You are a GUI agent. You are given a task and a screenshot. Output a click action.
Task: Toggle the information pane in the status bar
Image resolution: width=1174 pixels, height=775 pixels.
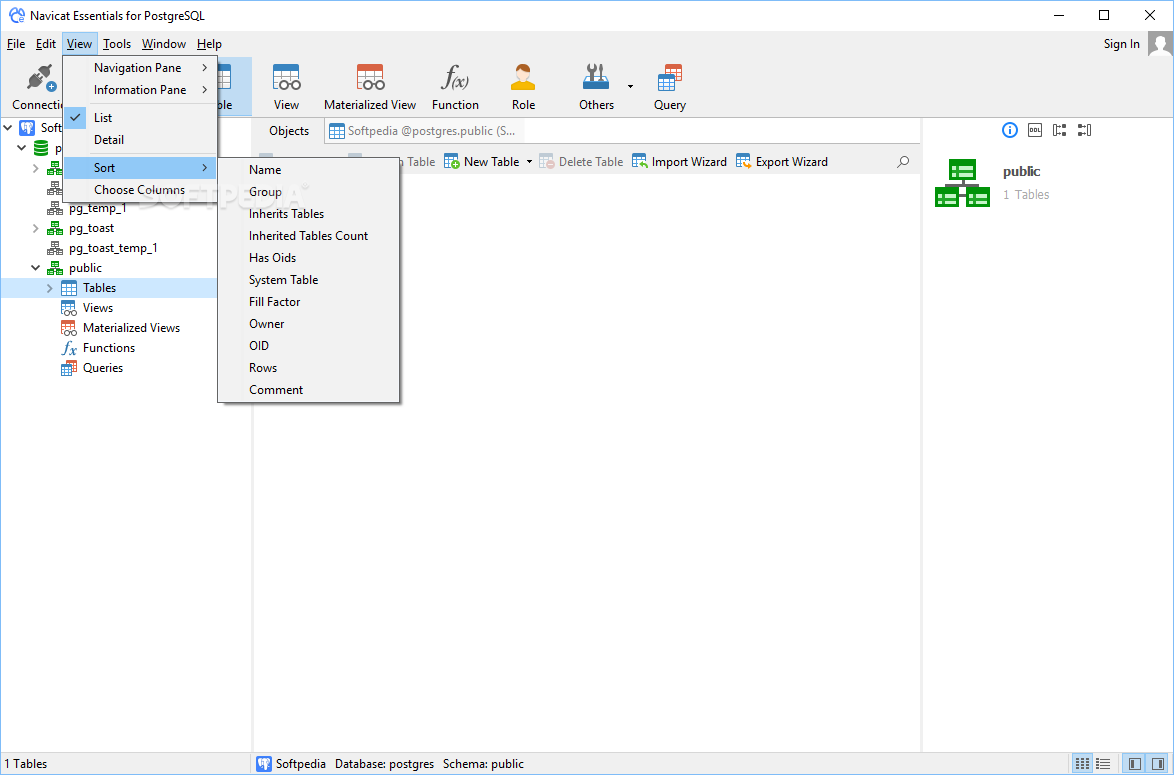pos(1159,764)
